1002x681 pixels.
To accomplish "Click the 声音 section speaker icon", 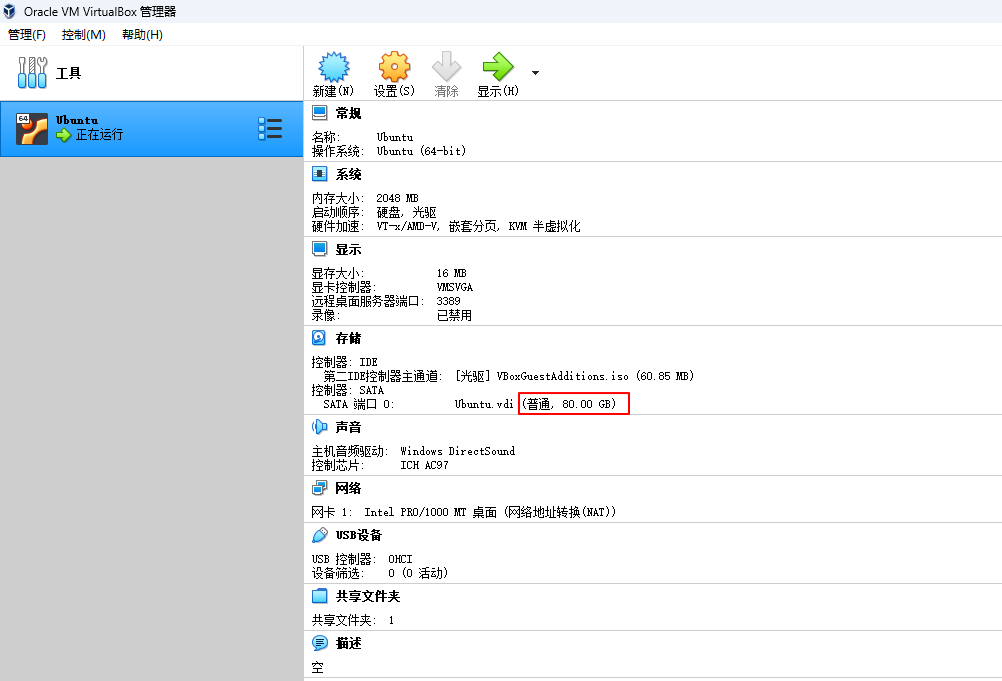I will coord(320,427).
